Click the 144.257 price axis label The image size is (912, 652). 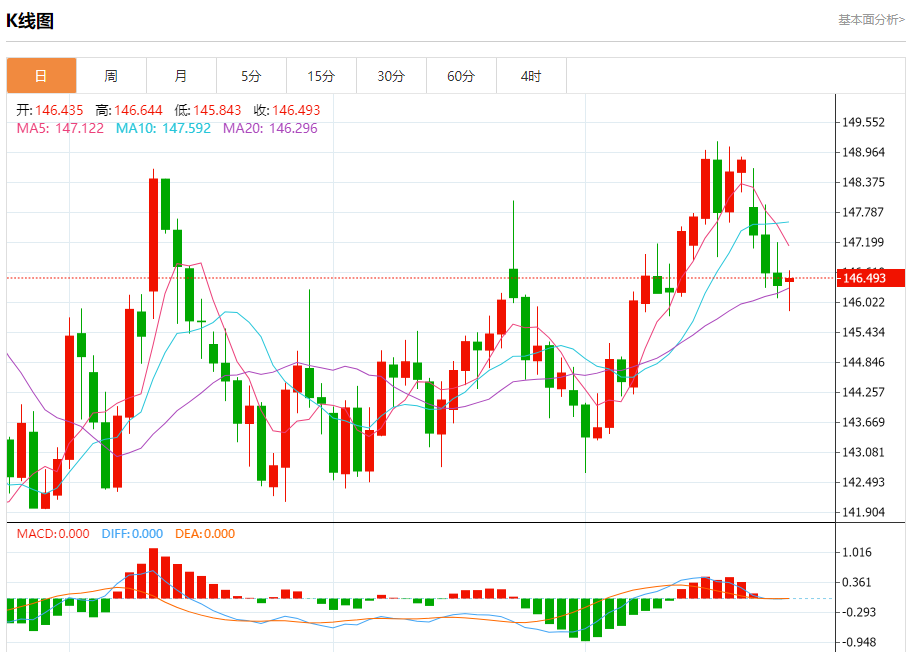pos(863,392)
